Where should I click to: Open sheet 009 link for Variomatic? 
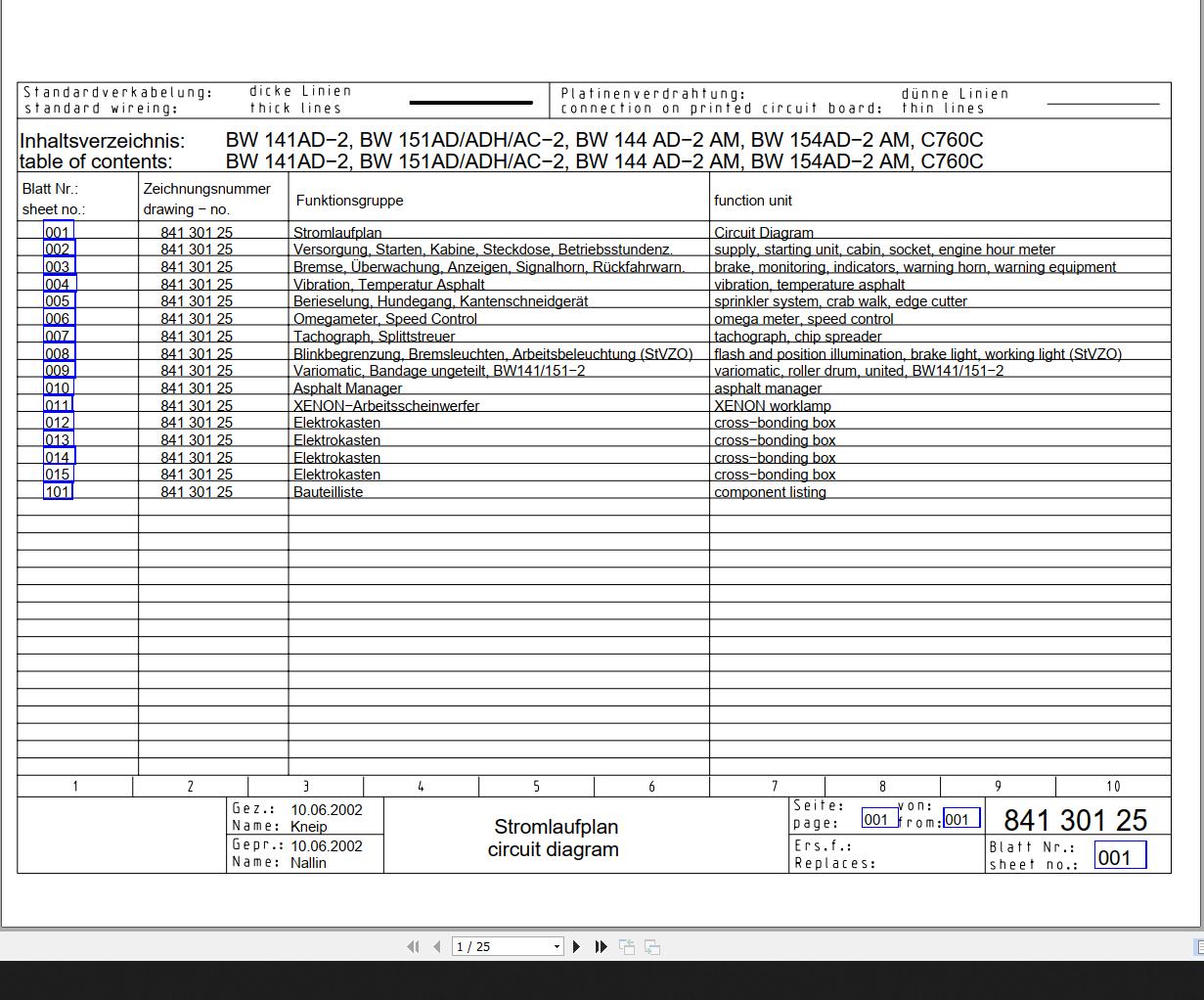click(58, 371)
